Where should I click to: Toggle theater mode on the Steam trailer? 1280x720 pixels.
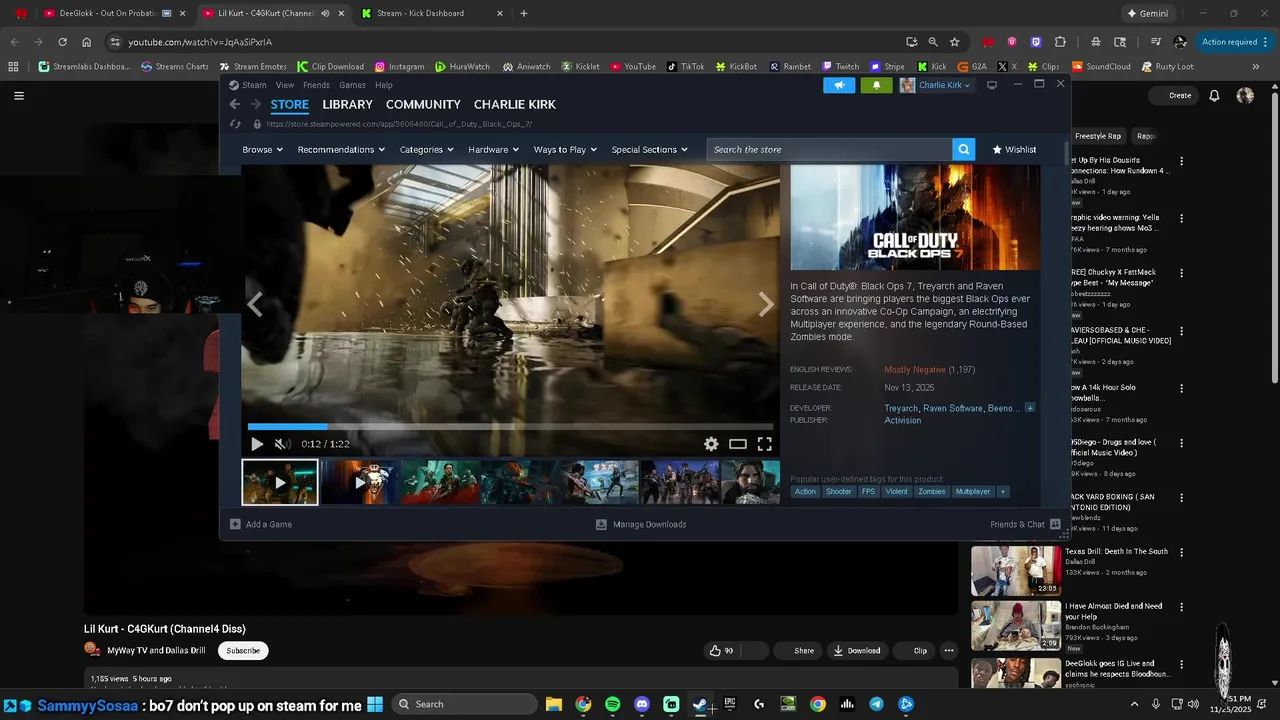(738, 444)
